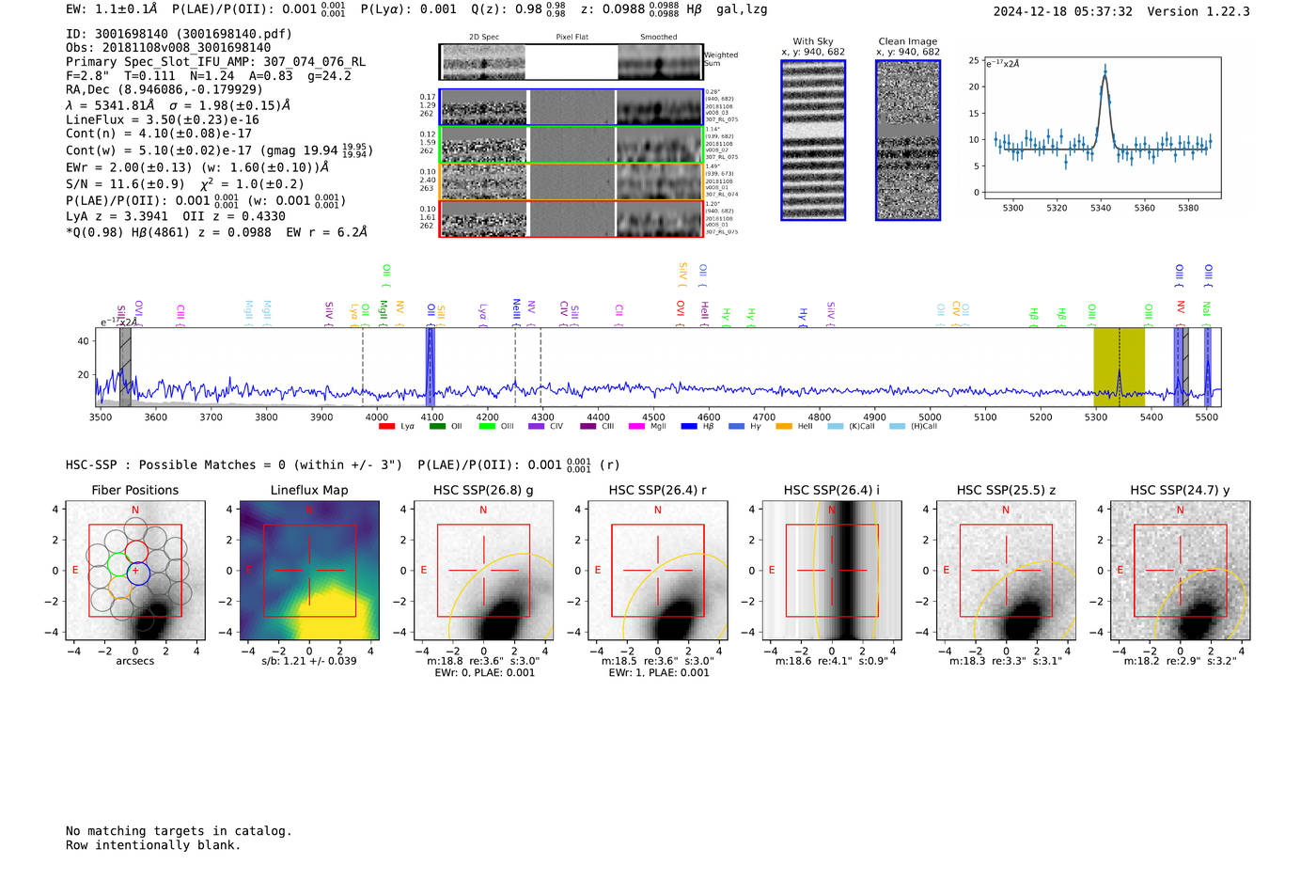This screenshot has width=1316, height=896.
Task: Click the ID 3001698140 line
Action: click(179, 34)
